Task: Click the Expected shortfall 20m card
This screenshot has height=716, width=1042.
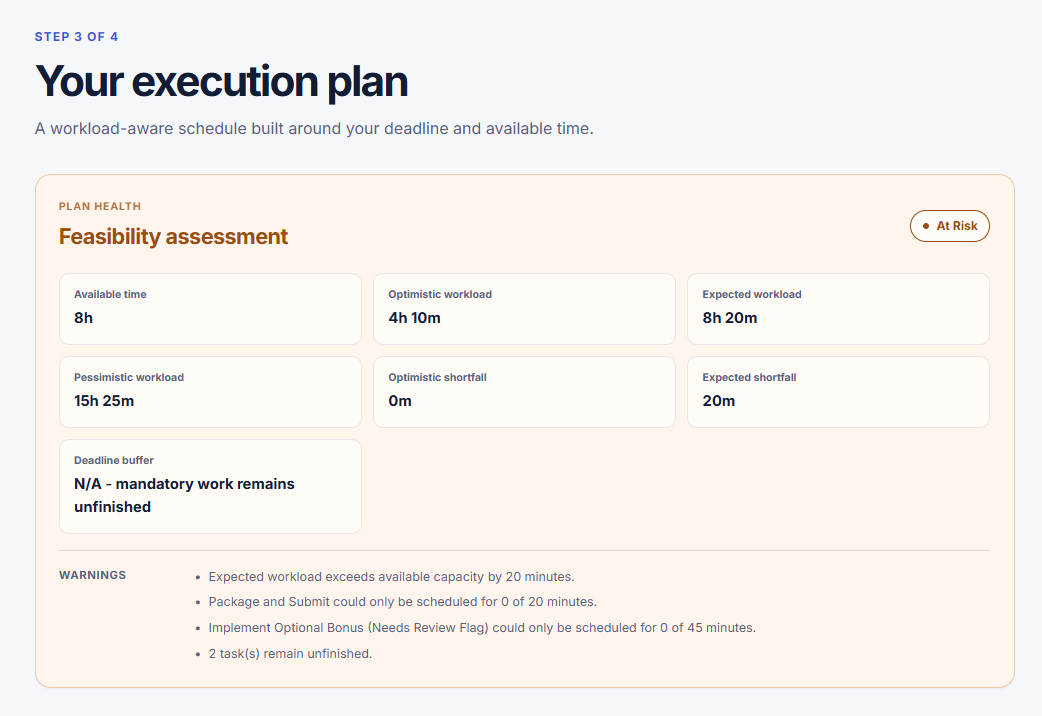Action: 838,392
